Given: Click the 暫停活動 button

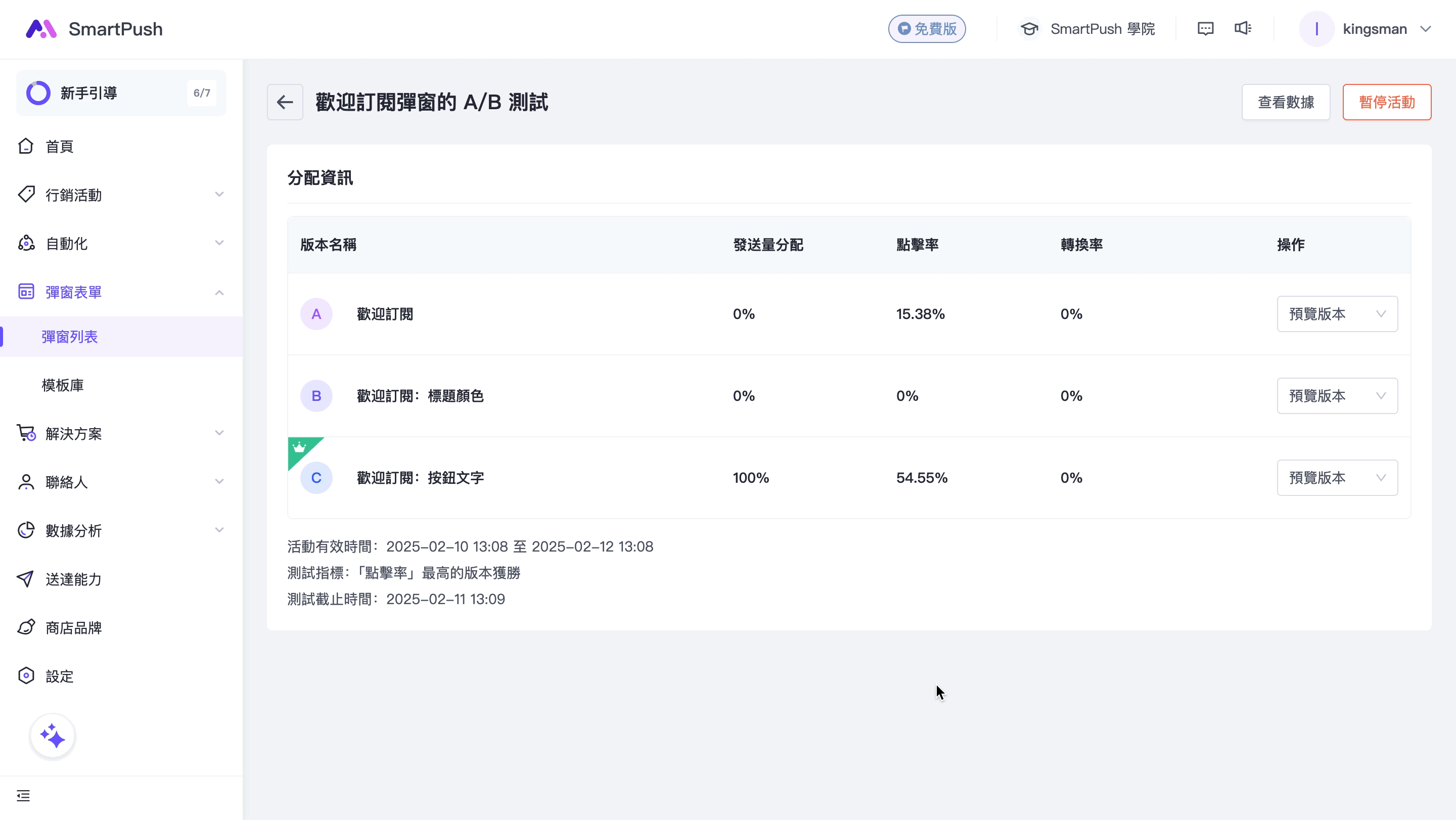Looking at the screenshot, I should pos(1386,102).
